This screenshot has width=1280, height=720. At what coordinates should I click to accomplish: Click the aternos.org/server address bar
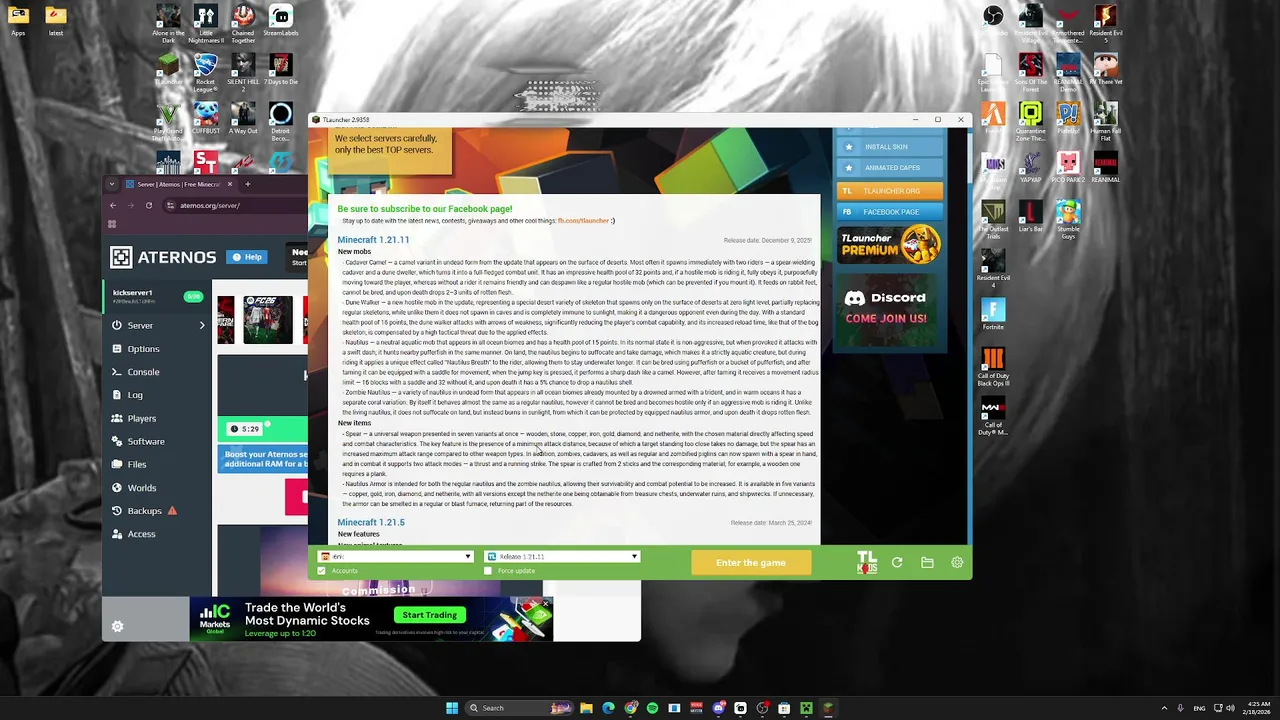(235, 205)
